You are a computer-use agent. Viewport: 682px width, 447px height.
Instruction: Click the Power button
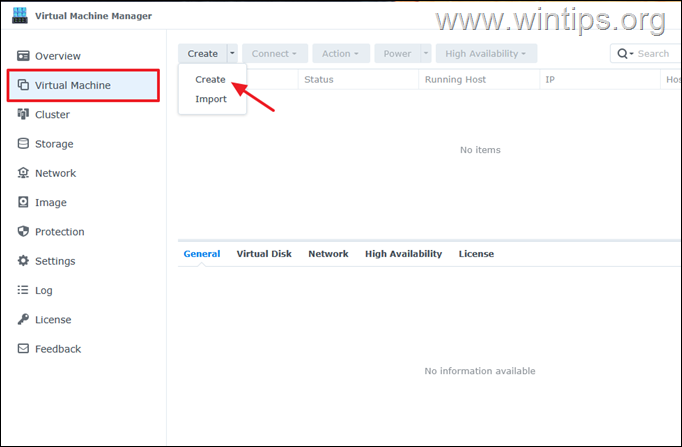397,53
